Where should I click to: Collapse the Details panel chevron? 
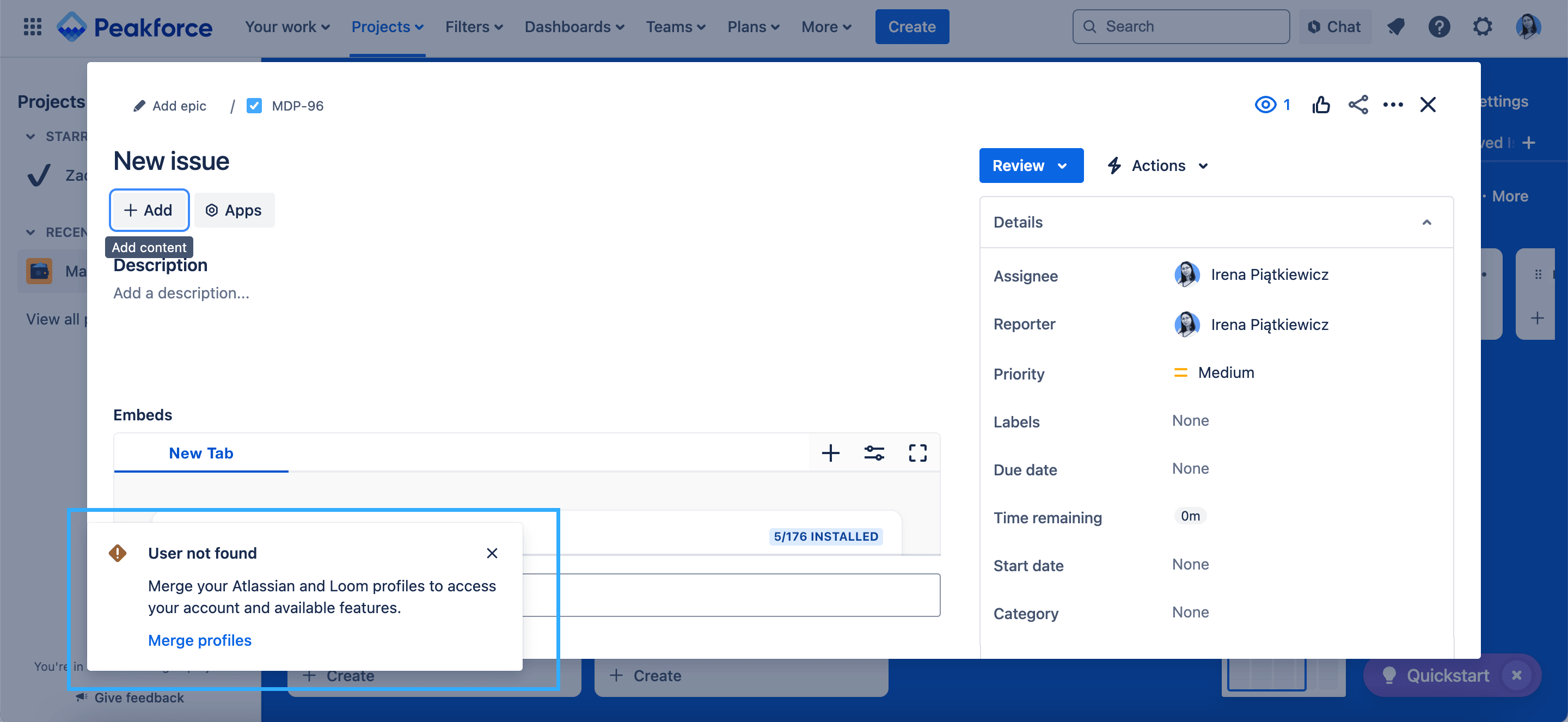pyautogui.click(x=1426, y=222)
